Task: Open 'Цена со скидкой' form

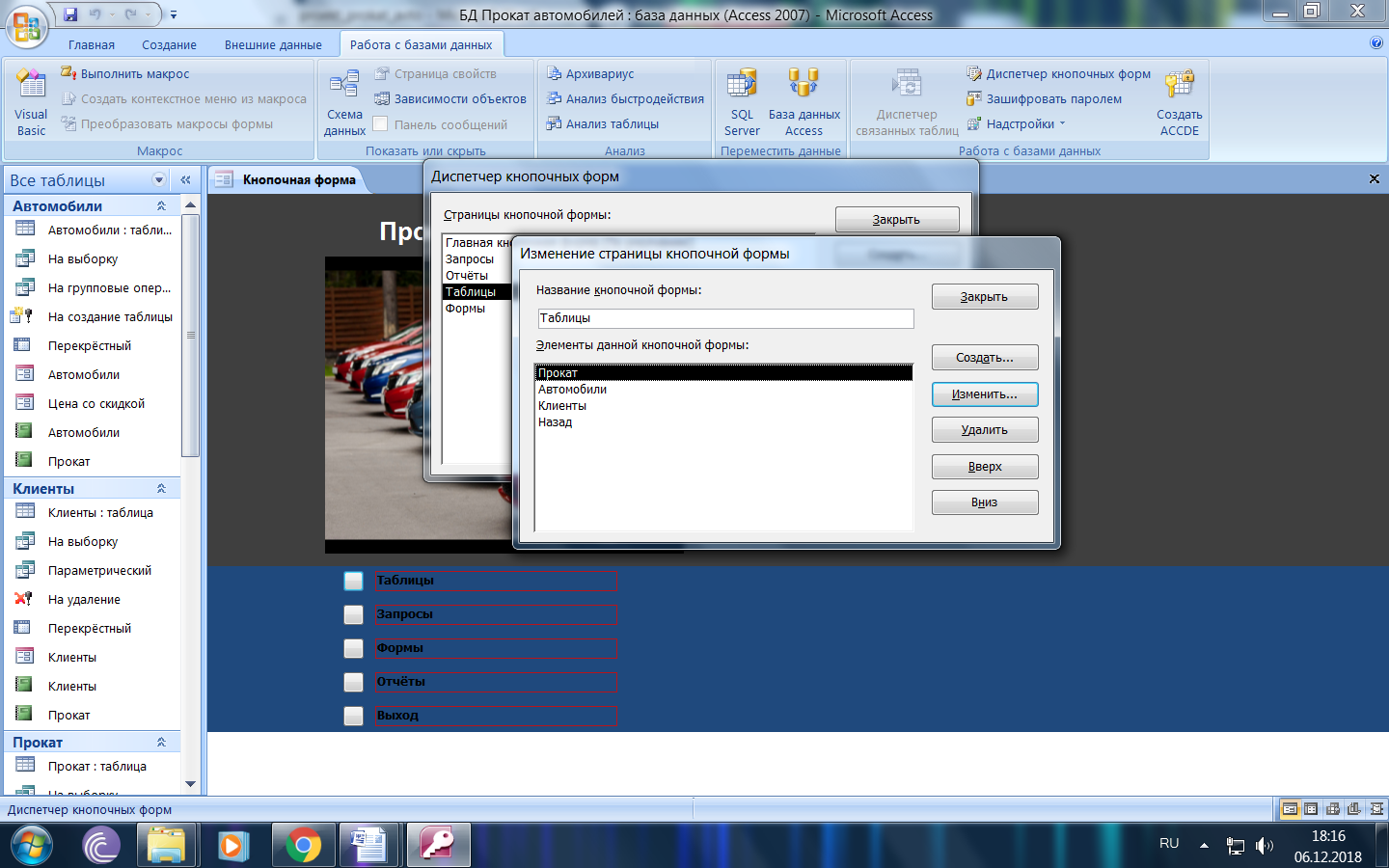Action: 95,403
